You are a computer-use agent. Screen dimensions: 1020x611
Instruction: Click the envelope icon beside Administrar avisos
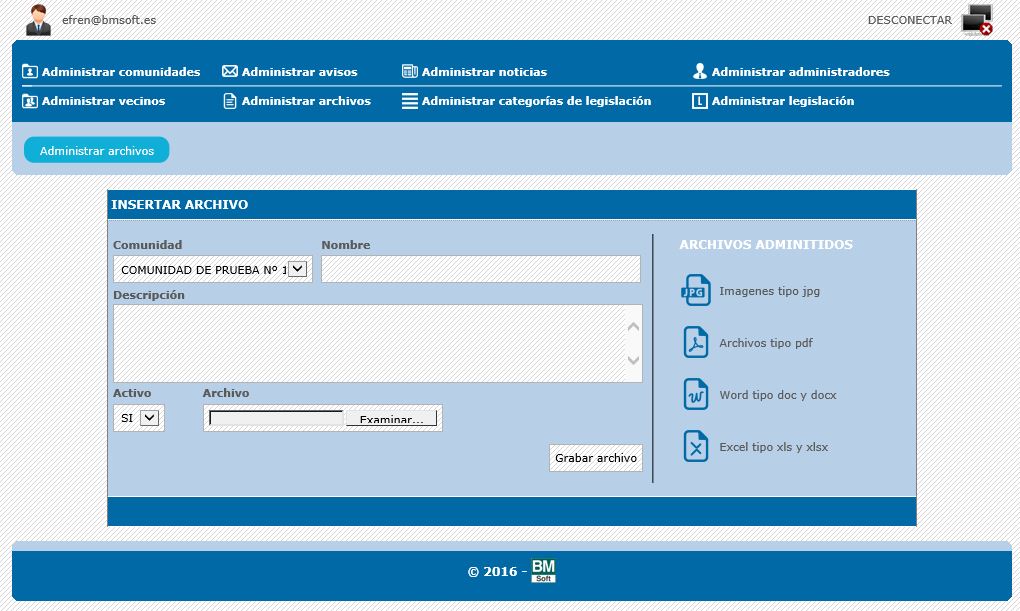229,72
